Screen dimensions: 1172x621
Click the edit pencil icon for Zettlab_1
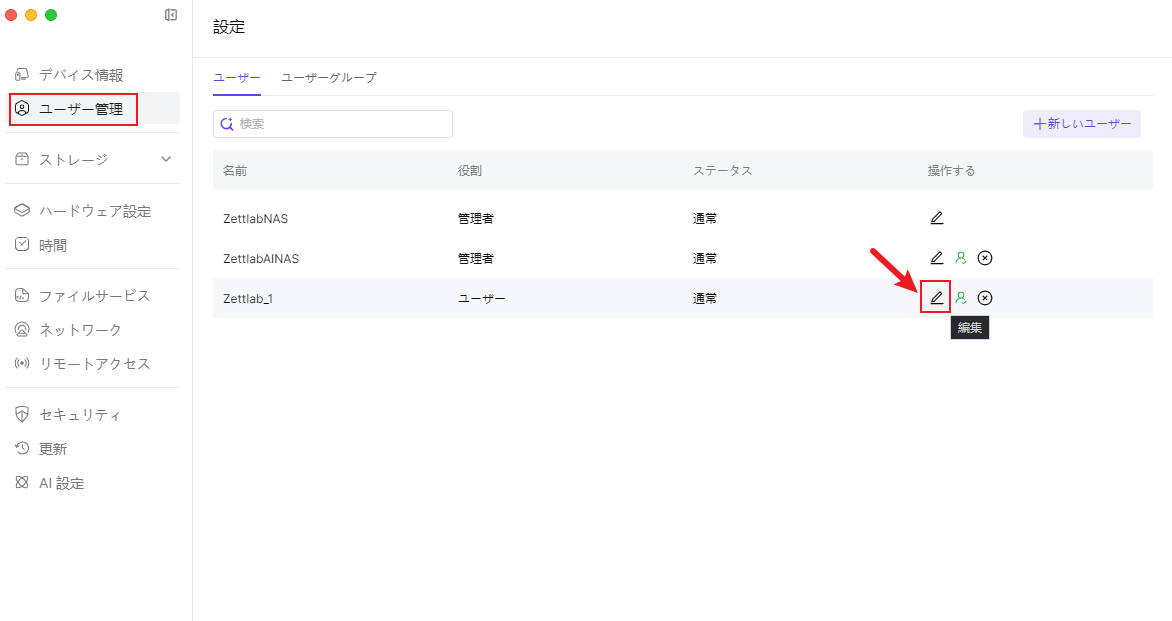pos(936,298)
